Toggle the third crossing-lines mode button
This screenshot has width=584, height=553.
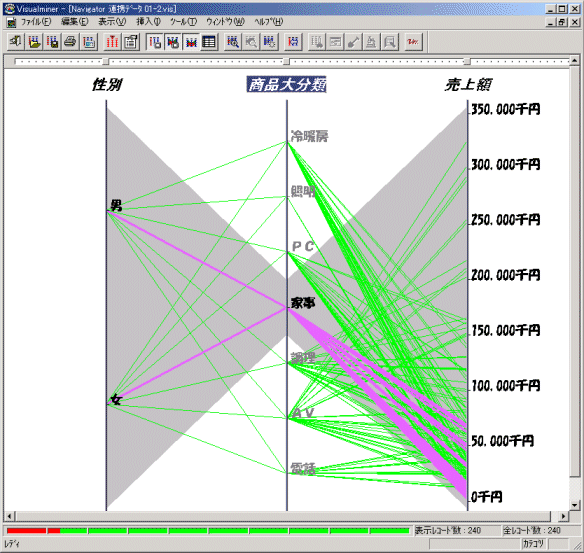coord(191,41)
